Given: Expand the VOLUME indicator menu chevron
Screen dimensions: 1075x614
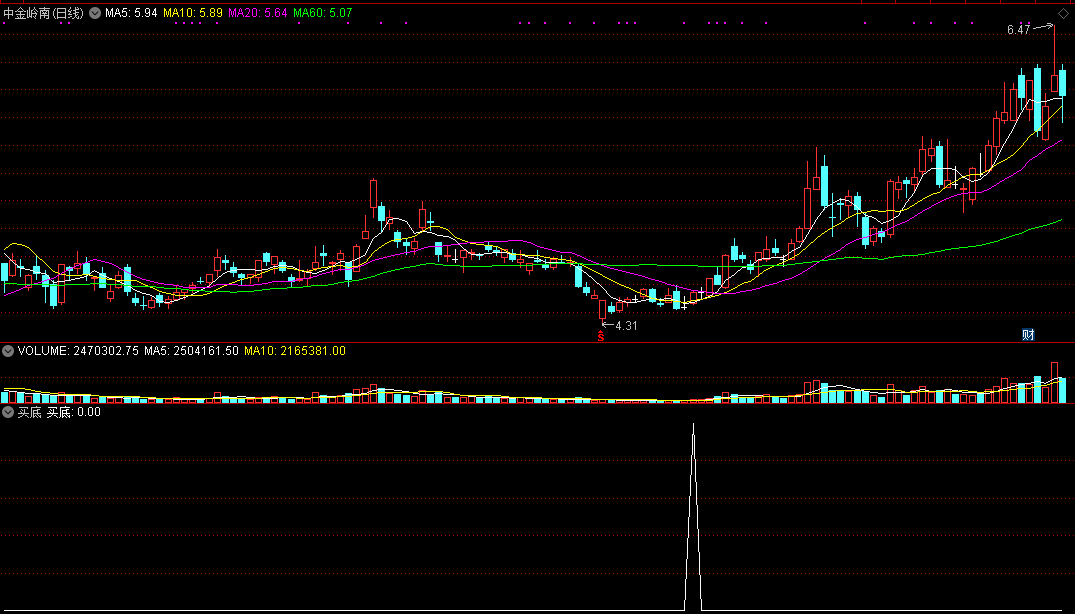Looking at the screenshot, I should [8, 351].
